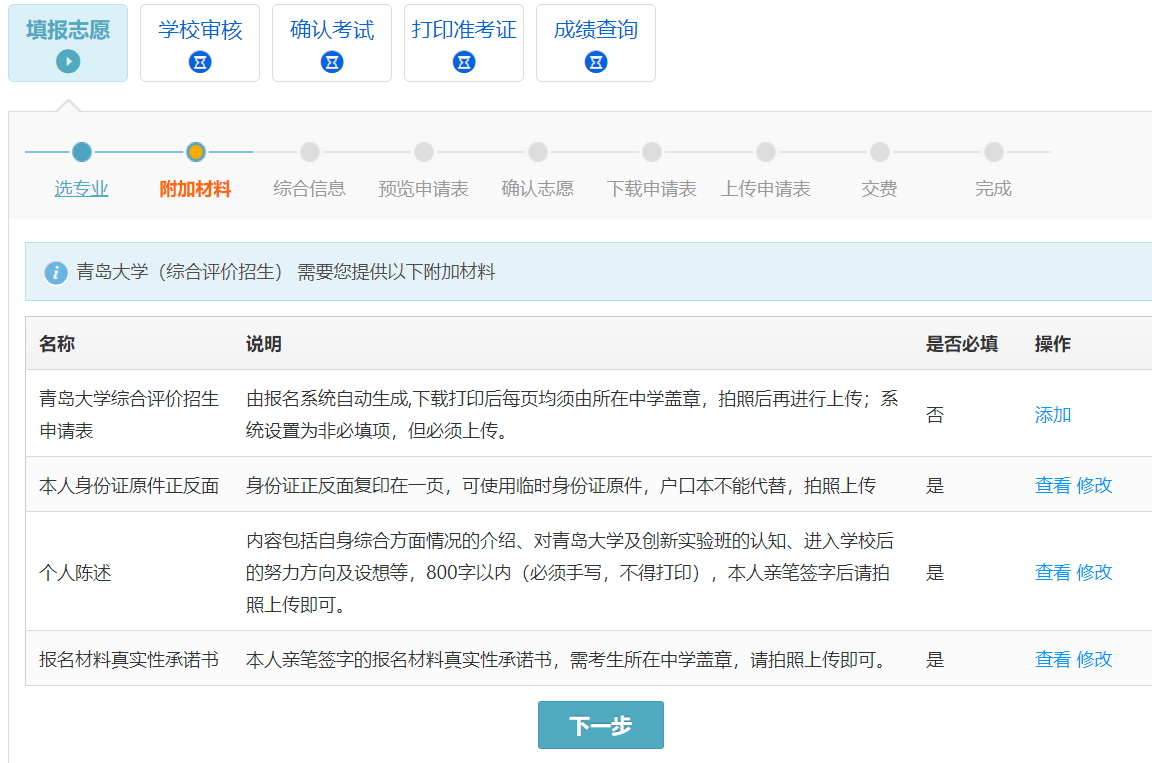The width and height of the screenshot is (1152, 763).
Task: Go back to the 选专业 step link
Action: [x=82, y=189]
